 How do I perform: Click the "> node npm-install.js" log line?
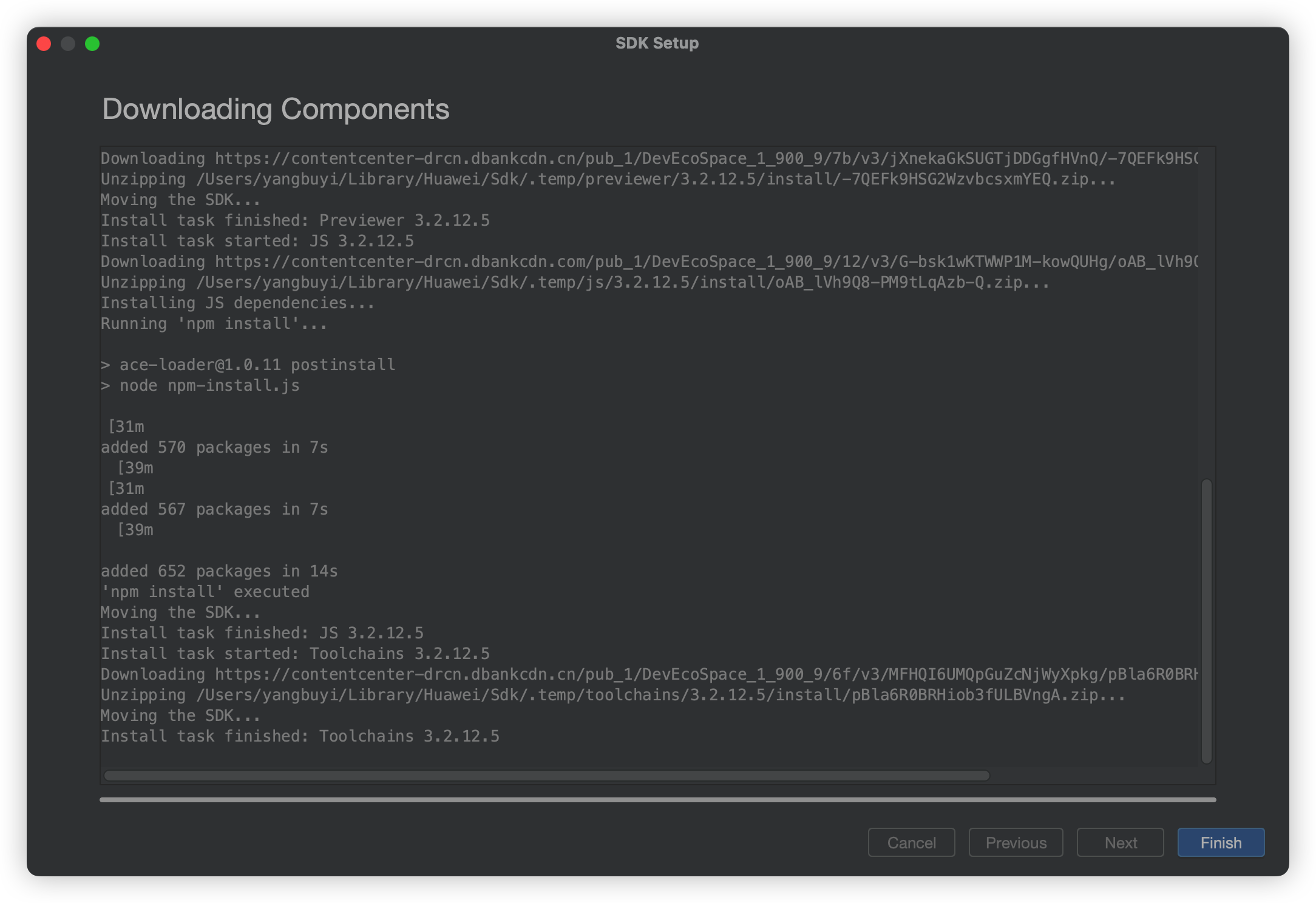[x=200, y=385]
